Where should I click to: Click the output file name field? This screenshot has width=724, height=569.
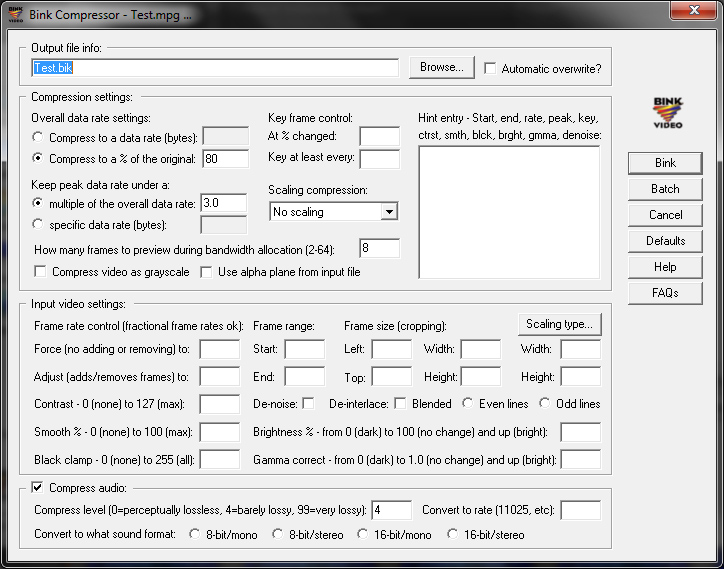215,68
